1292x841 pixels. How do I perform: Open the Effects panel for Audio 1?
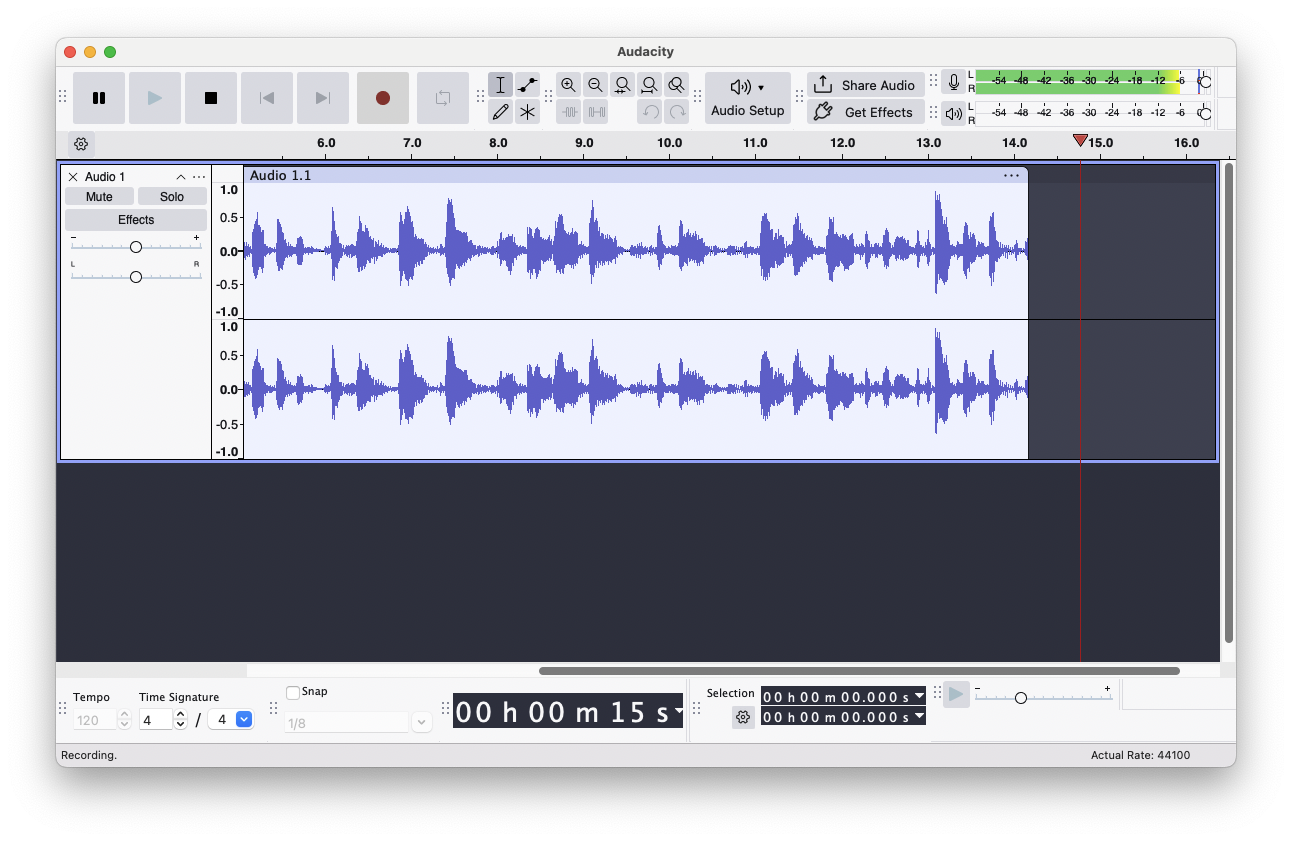pos(135,218)
